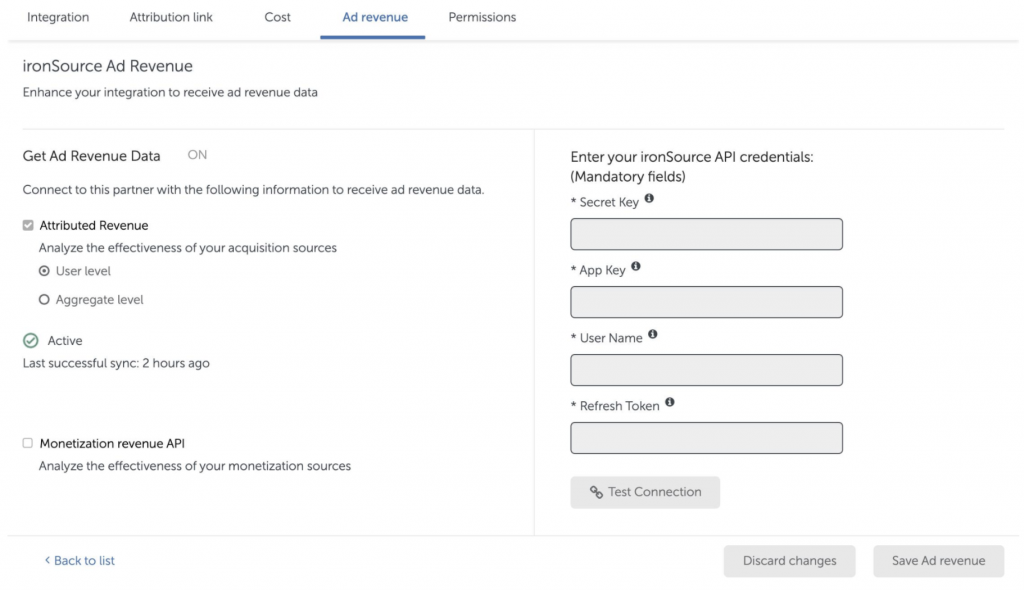Screen dimensions: 1024x590
Task: Click the Discard changes button
Action: [x=789, y=561]
